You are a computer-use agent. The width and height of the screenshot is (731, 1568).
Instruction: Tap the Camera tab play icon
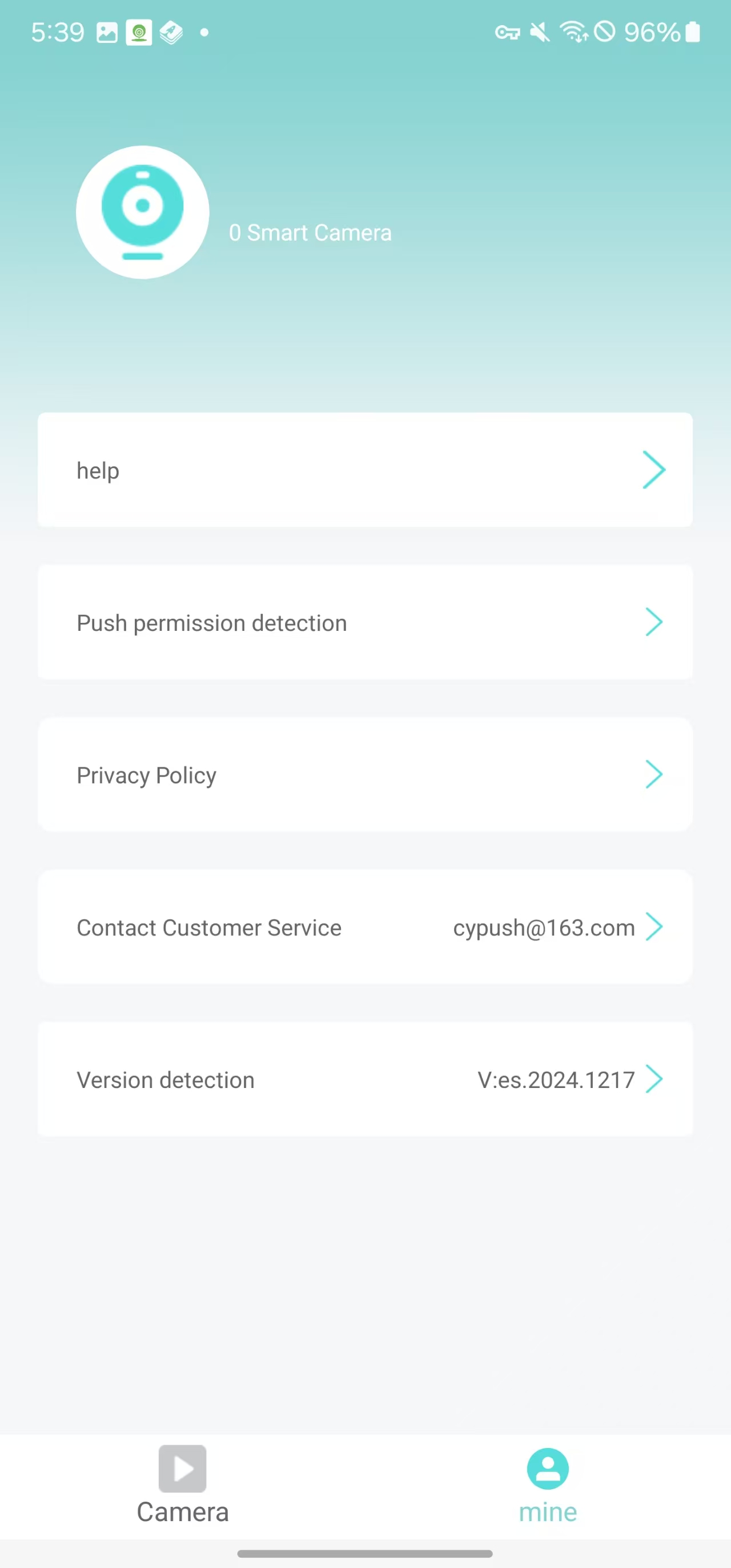point(182,1468)
